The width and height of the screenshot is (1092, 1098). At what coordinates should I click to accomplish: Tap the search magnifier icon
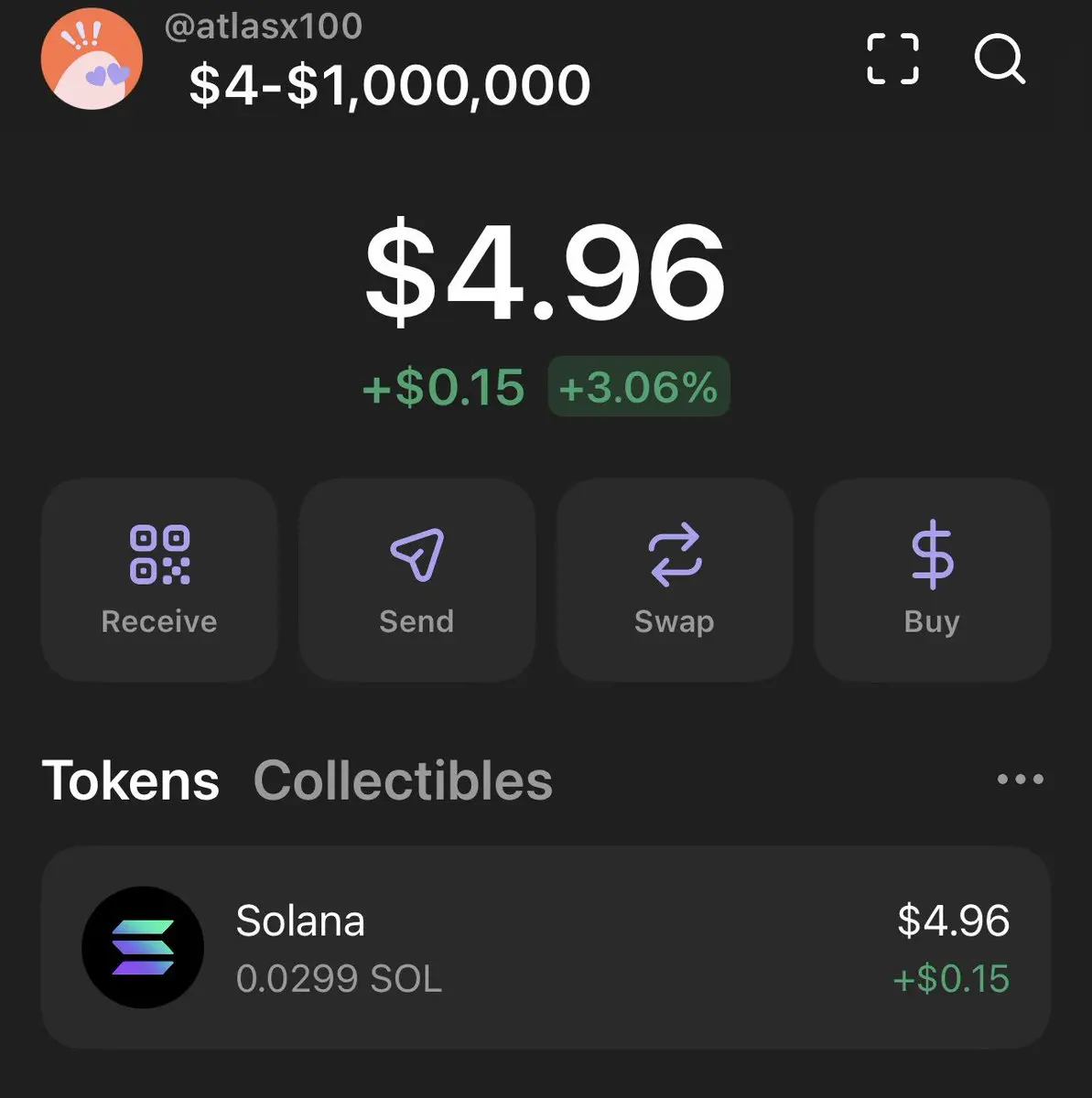pyautogui.click(x=1000, y=59)
